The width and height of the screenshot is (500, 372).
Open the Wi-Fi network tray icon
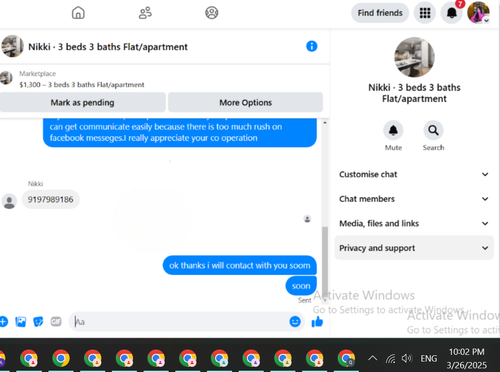(x=390, y=359)
